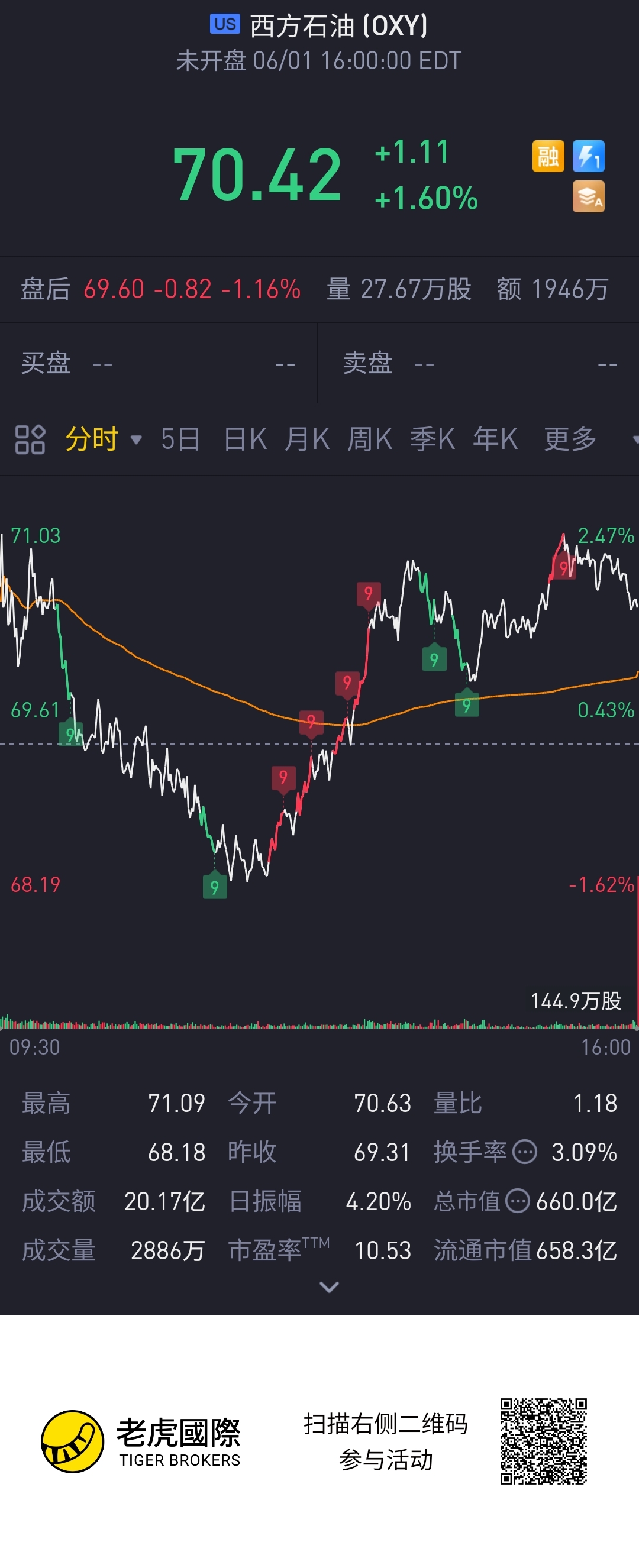Viewport: 639px width, 1568px height.
Task: Select the 分时 intraday tab
Action: click(91, 439)
